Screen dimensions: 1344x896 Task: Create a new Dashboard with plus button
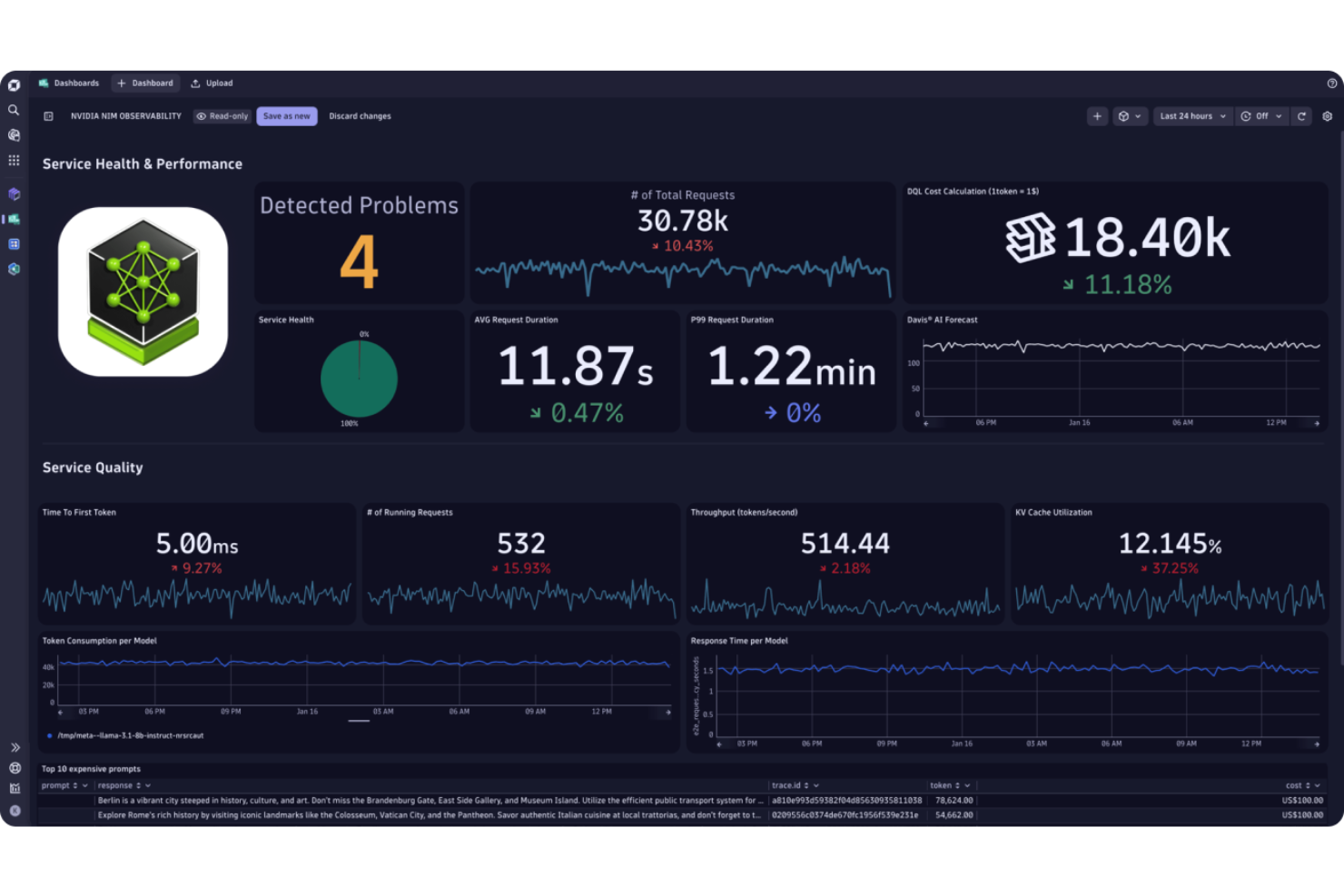coord(145,84)
